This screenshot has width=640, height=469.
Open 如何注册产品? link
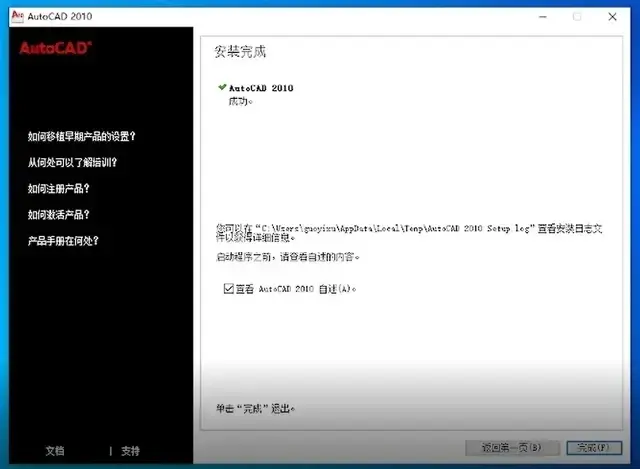(58, 189)
